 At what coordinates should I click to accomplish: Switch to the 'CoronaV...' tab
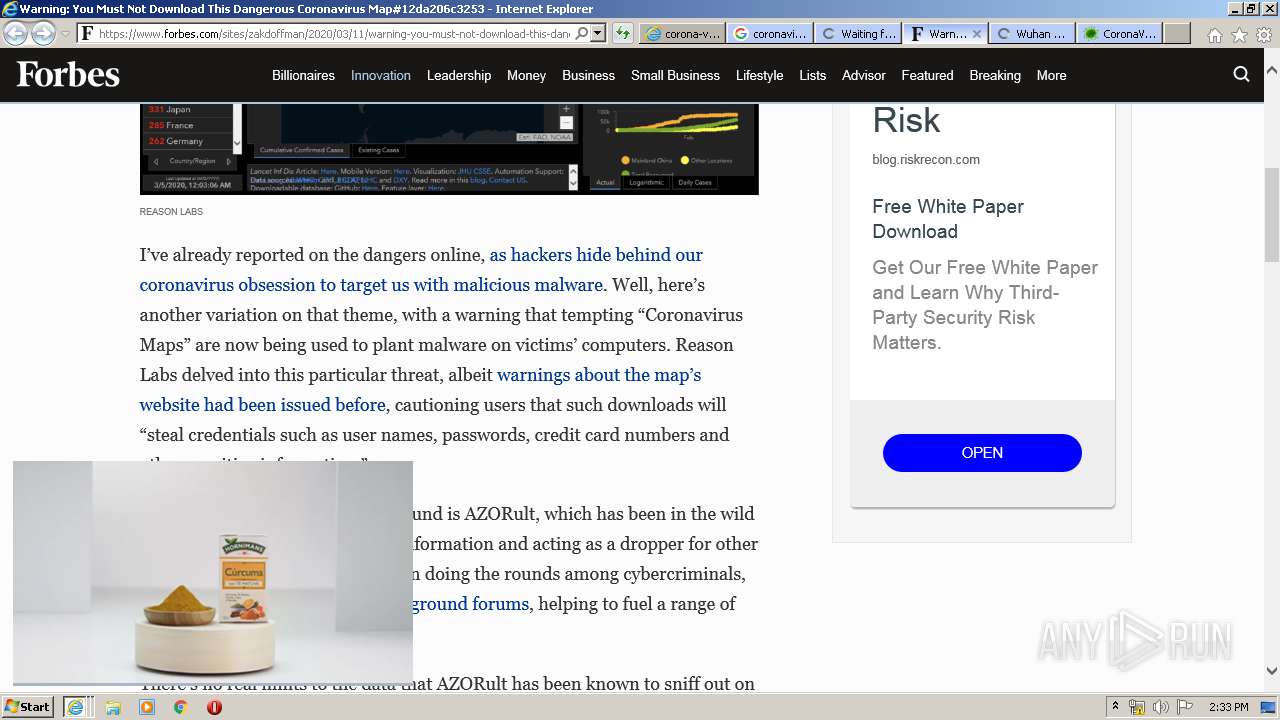[1120, 33]
